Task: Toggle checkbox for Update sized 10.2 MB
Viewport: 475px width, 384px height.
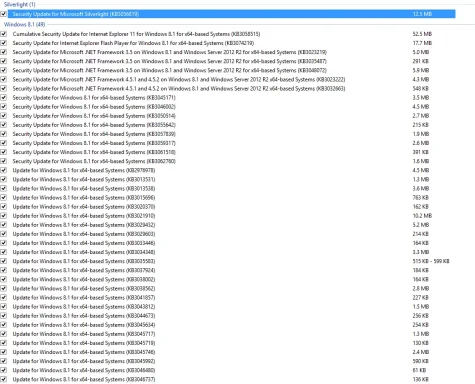Action: (x=4, y=216)
